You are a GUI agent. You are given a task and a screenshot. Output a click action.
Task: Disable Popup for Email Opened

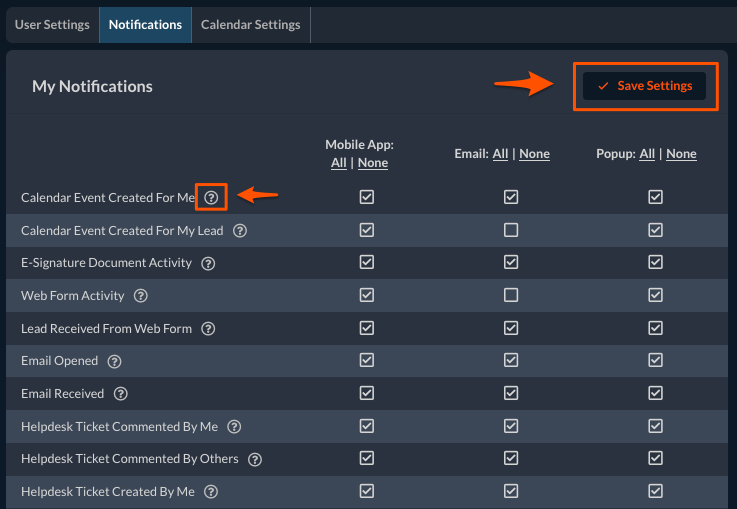(655, 360)
